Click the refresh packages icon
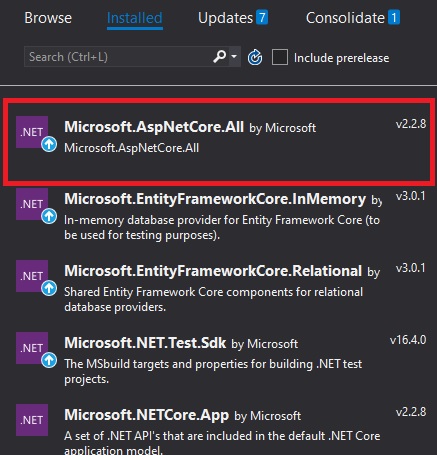This screenshot has width=437, height=455. click(255, 57)
